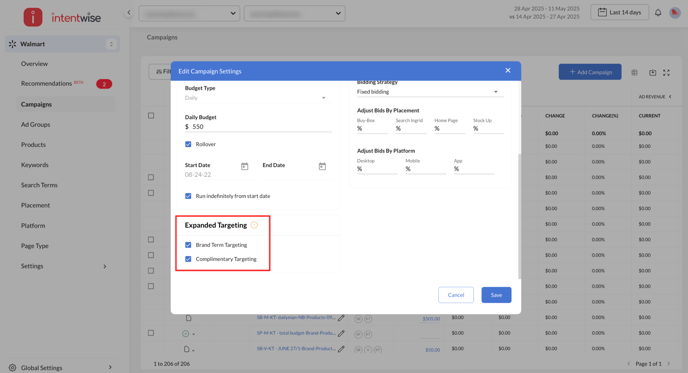Open the SP-M-KT total budget campaign link
The image size is (688, 373).
296,333
